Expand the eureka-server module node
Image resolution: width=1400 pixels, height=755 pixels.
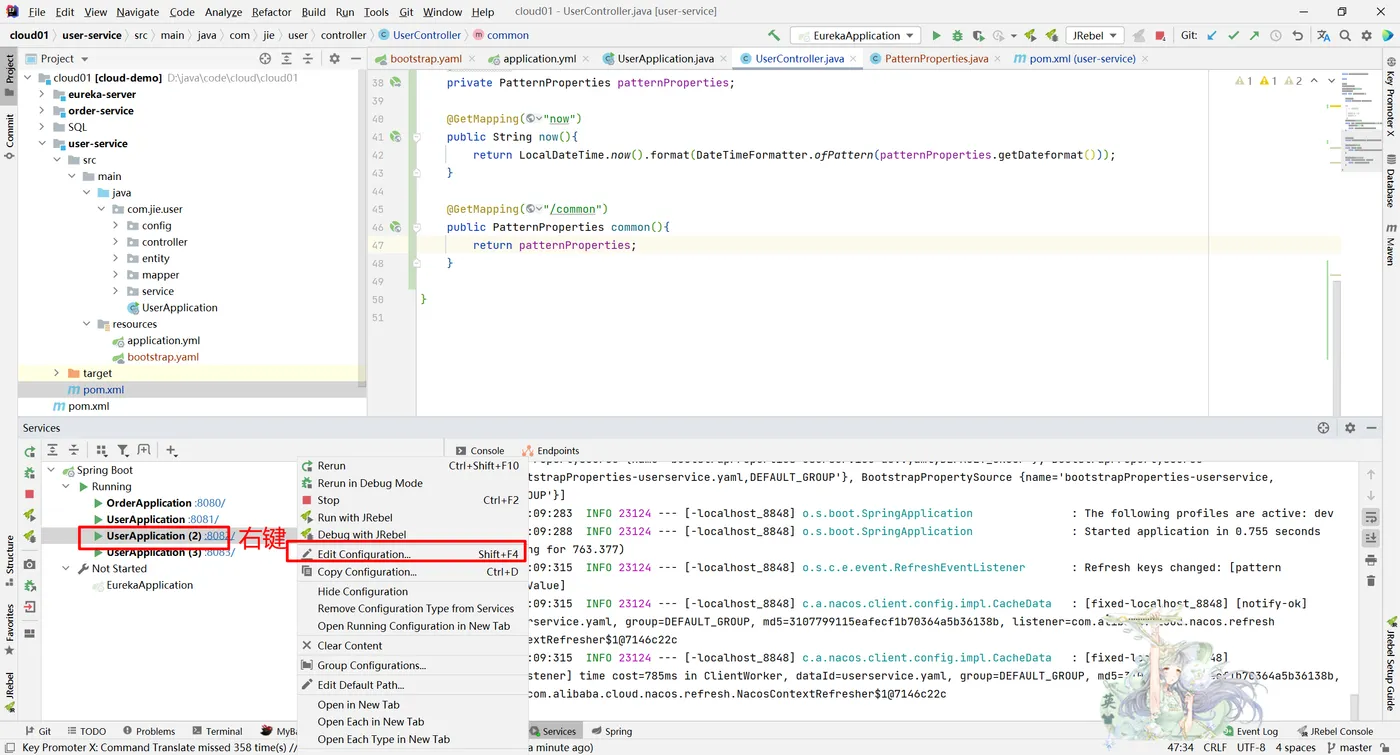(x=42, y=95)
